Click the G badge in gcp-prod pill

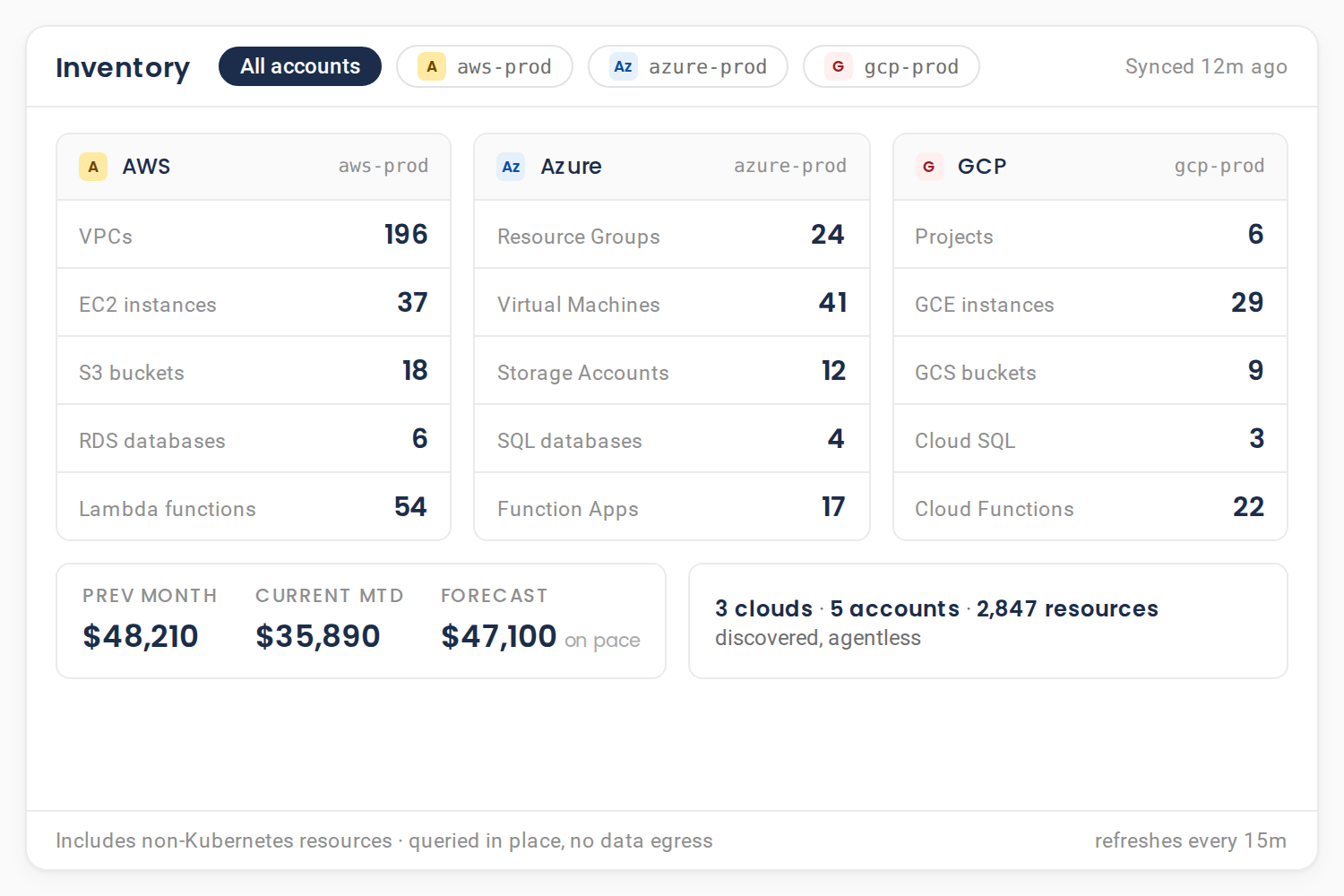click(839, 66)
